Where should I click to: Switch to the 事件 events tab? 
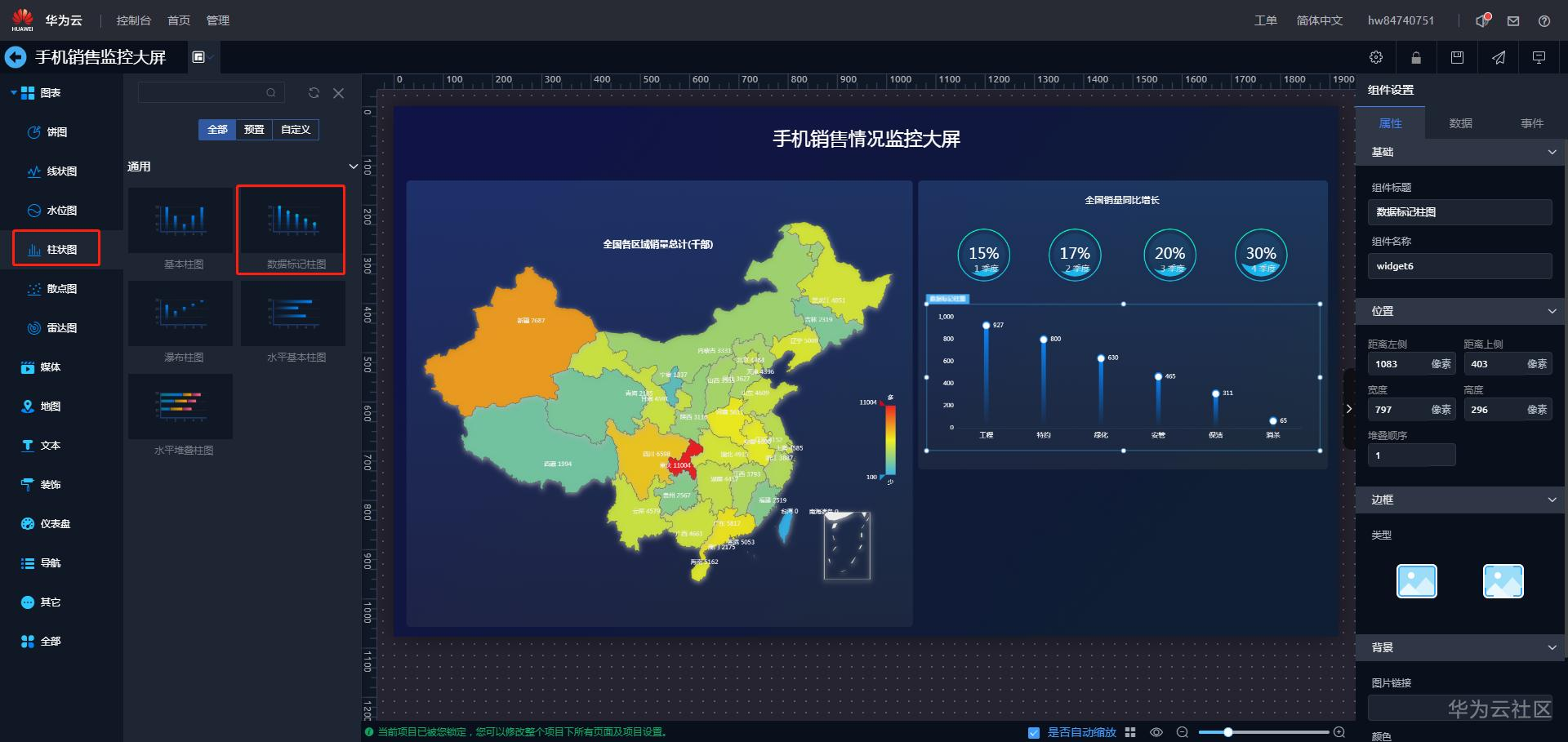[x=1532, y=123]
